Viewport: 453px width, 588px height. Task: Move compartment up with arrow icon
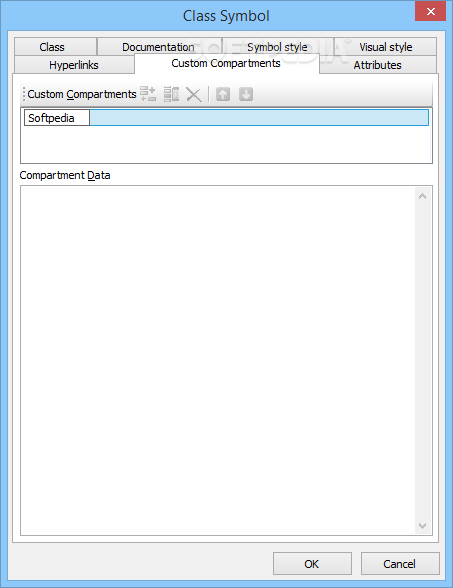(223, 94)
